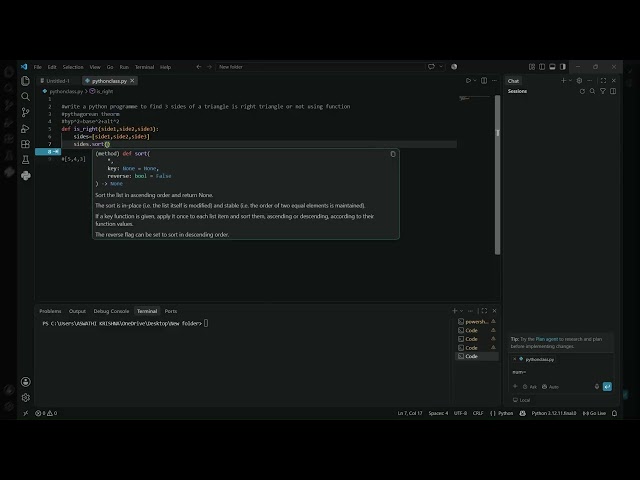Start voice input with the microphone icon

click(597, 387)
